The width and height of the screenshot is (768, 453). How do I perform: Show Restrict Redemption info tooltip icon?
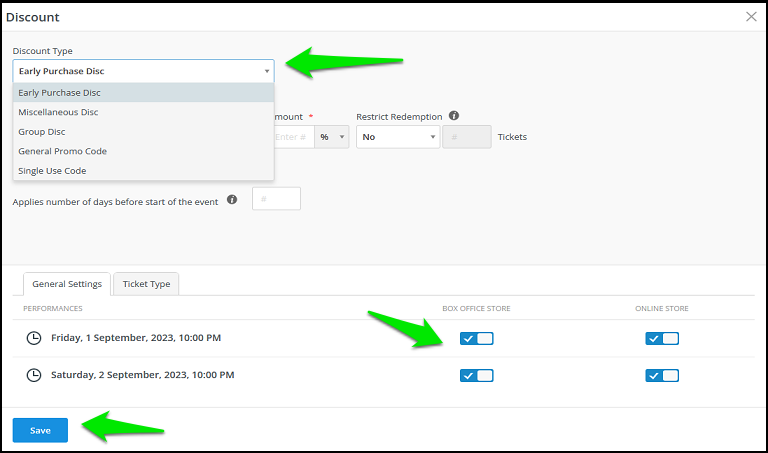pyautogui.click(x=454, y=116)
